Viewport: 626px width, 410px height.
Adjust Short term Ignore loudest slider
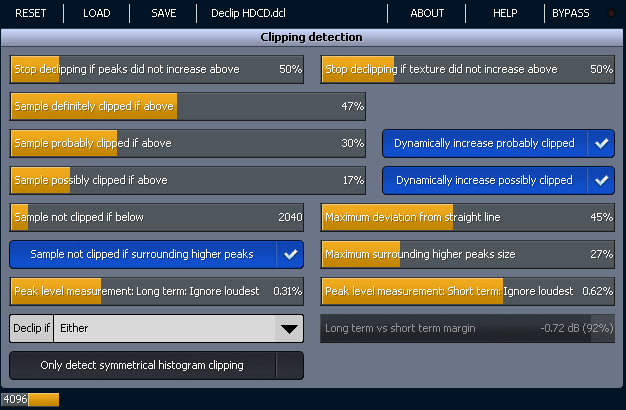pos(468,291)
